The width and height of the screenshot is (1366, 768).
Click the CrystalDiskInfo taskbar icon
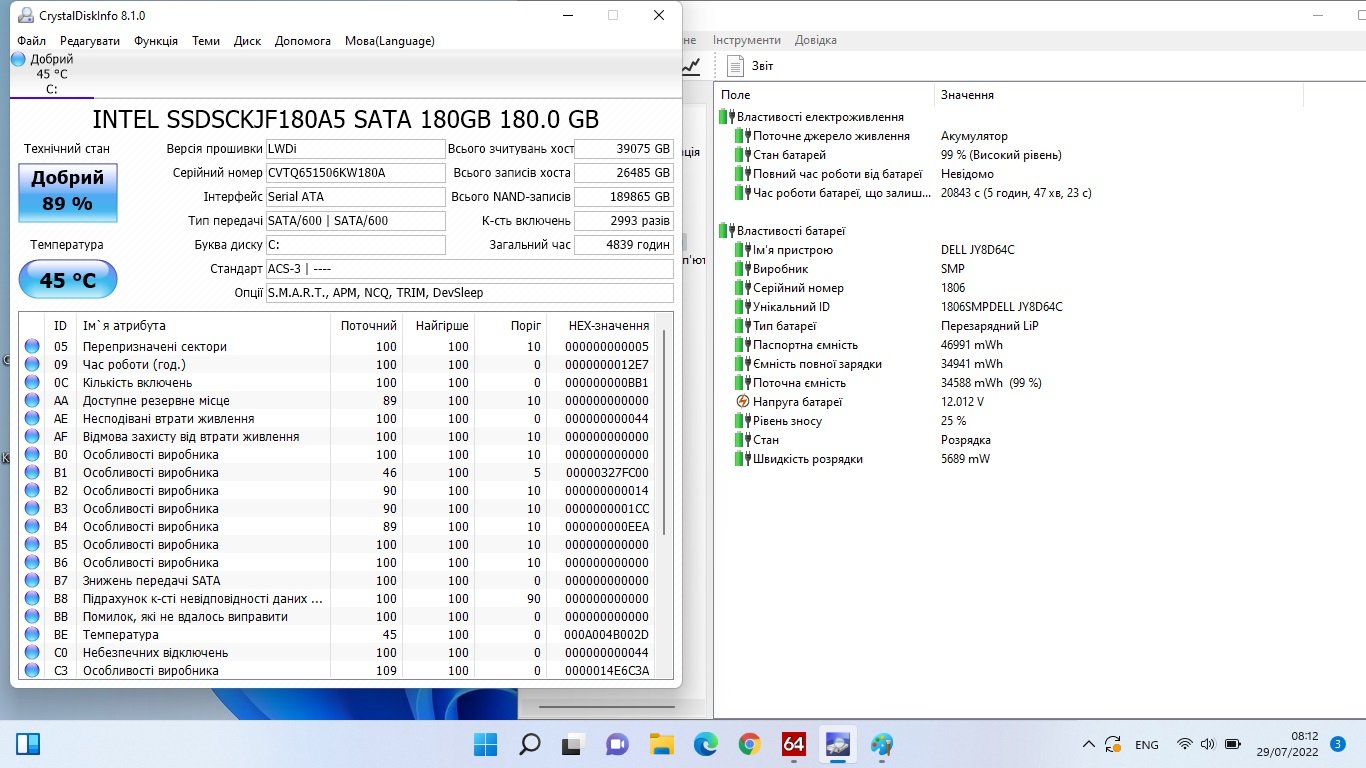tap(837, 744)
